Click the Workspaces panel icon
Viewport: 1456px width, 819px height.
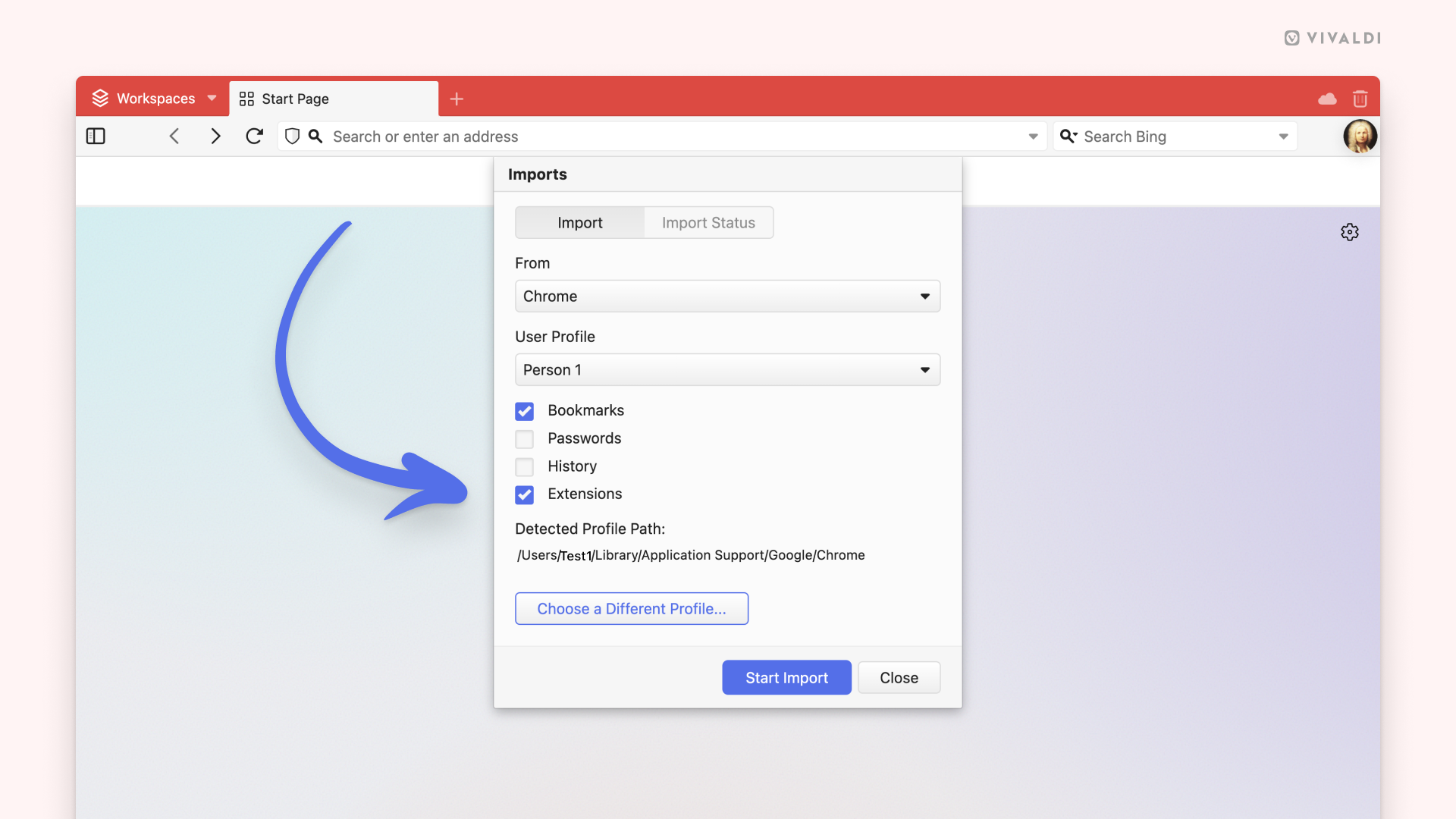tap(99, 98)
